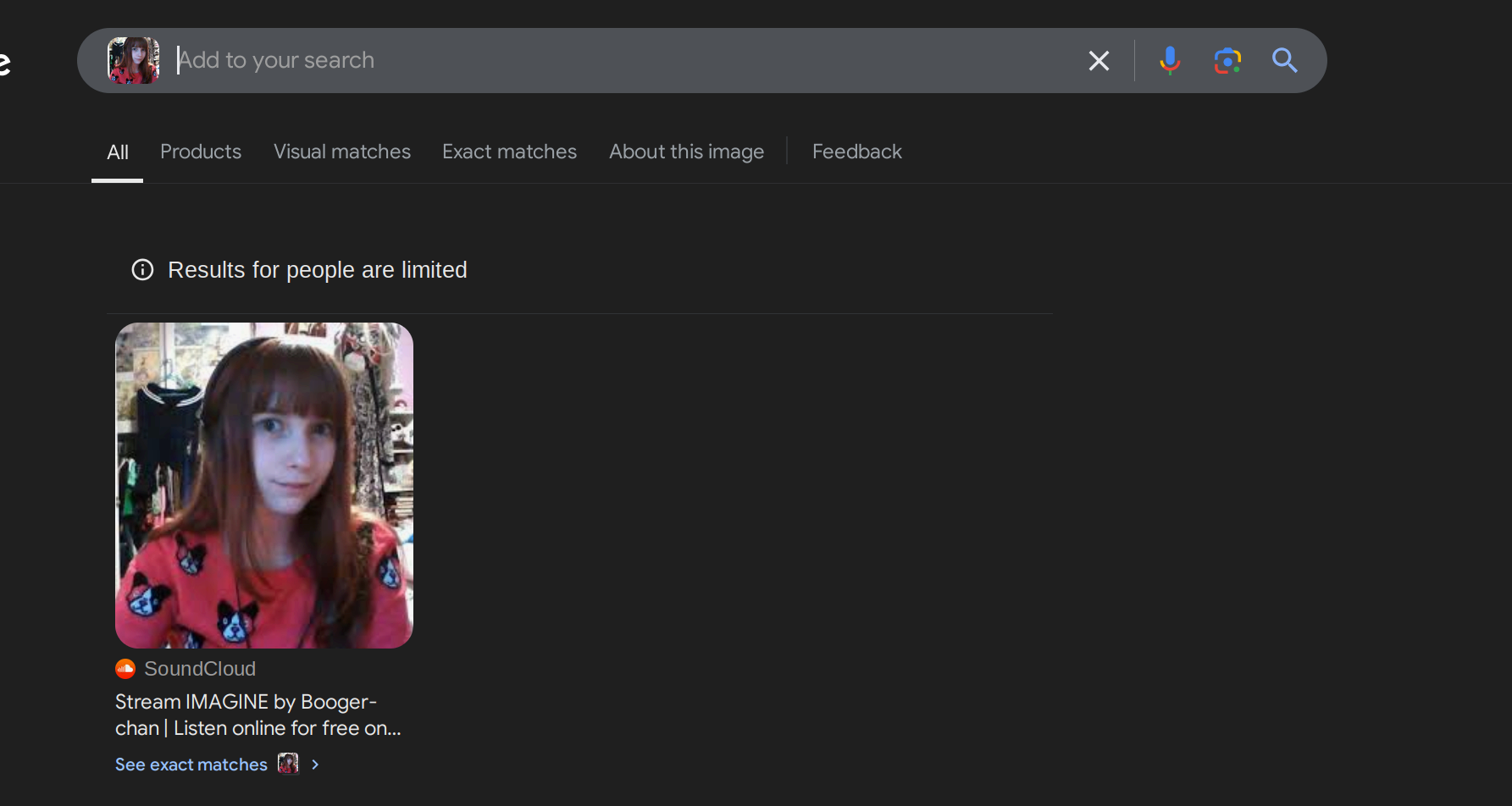Click the 'See exact matches' link
The image size is (1512, 806).
point(191,765)
